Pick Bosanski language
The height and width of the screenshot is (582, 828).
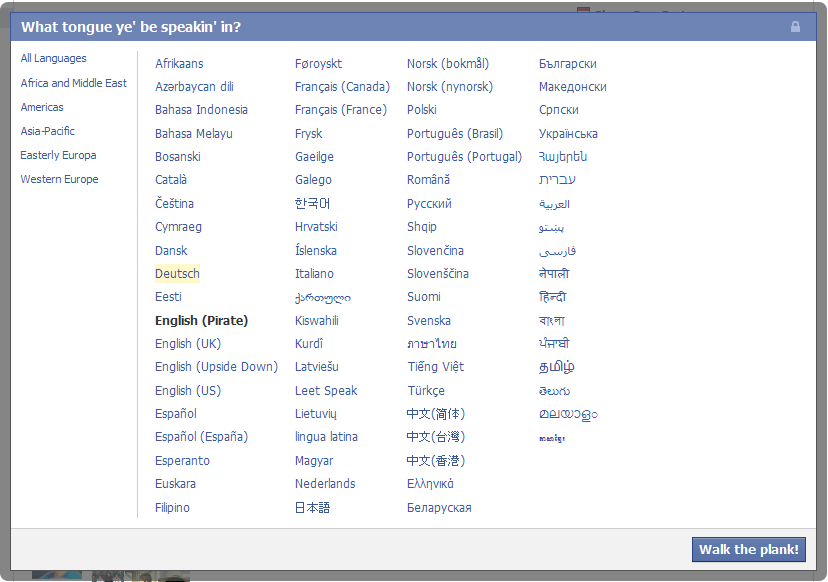pyautogui.click(x=178, y=157)
